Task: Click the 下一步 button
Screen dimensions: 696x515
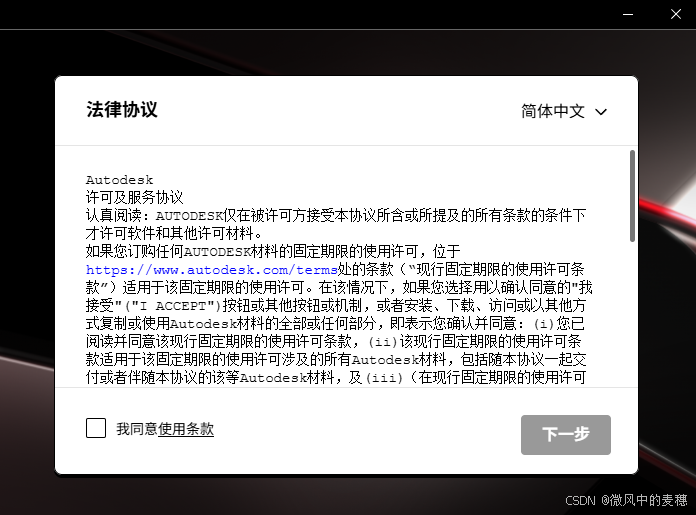Action: pyautogui.click(x=566, y=435)
